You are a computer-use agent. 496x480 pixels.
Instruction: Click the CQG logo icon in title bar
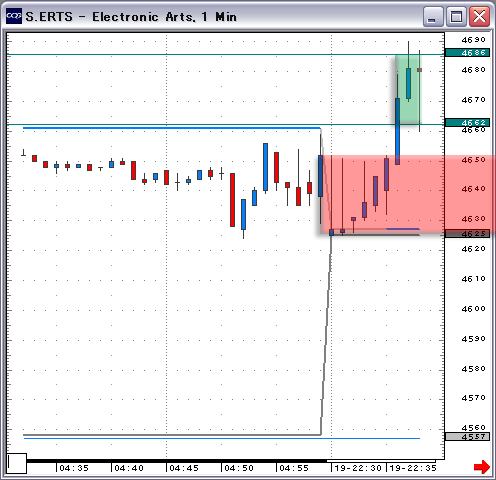click(x=14, y=16)
